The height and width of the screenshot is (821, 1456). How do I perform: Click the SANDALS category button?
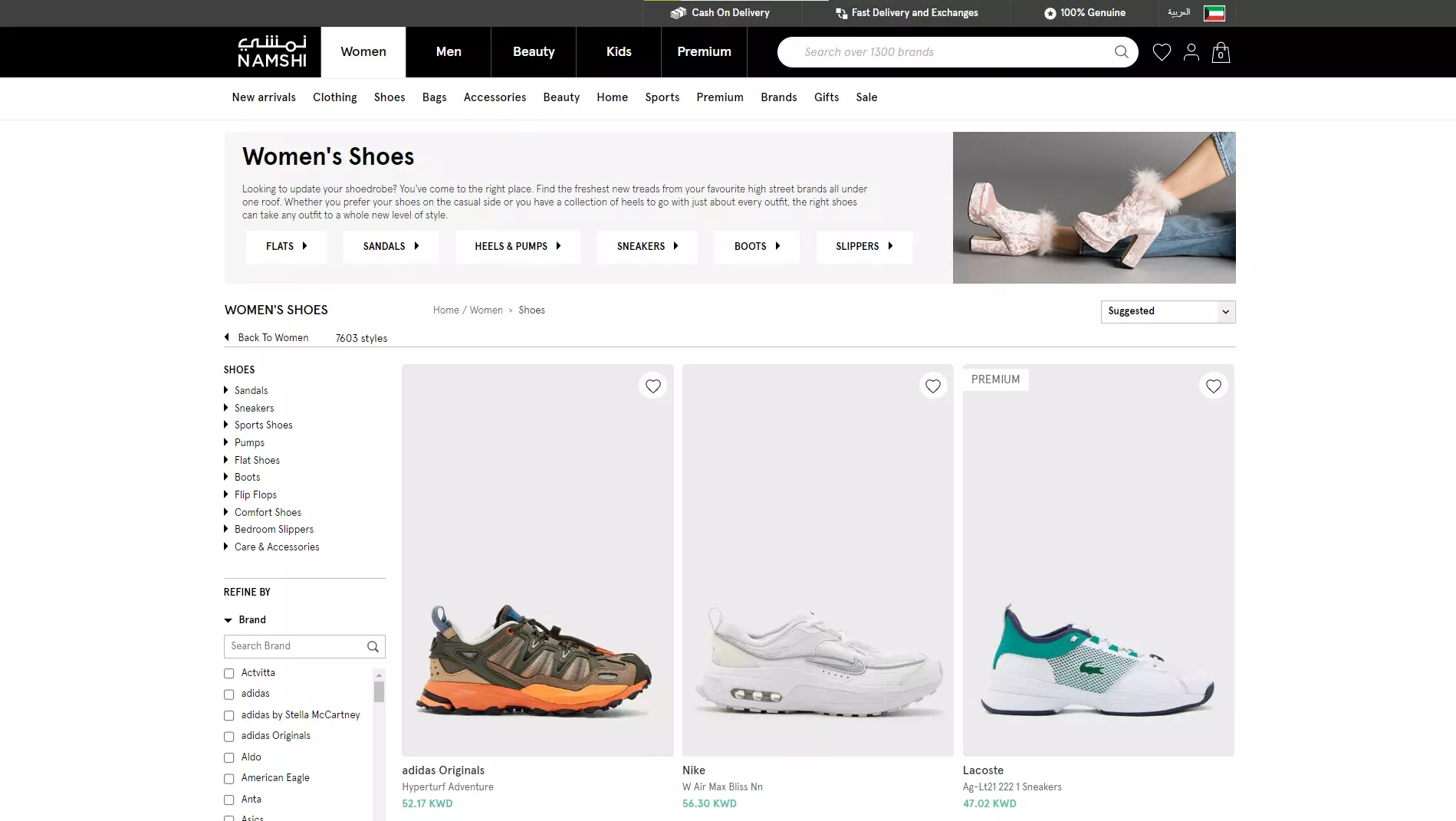391,247
